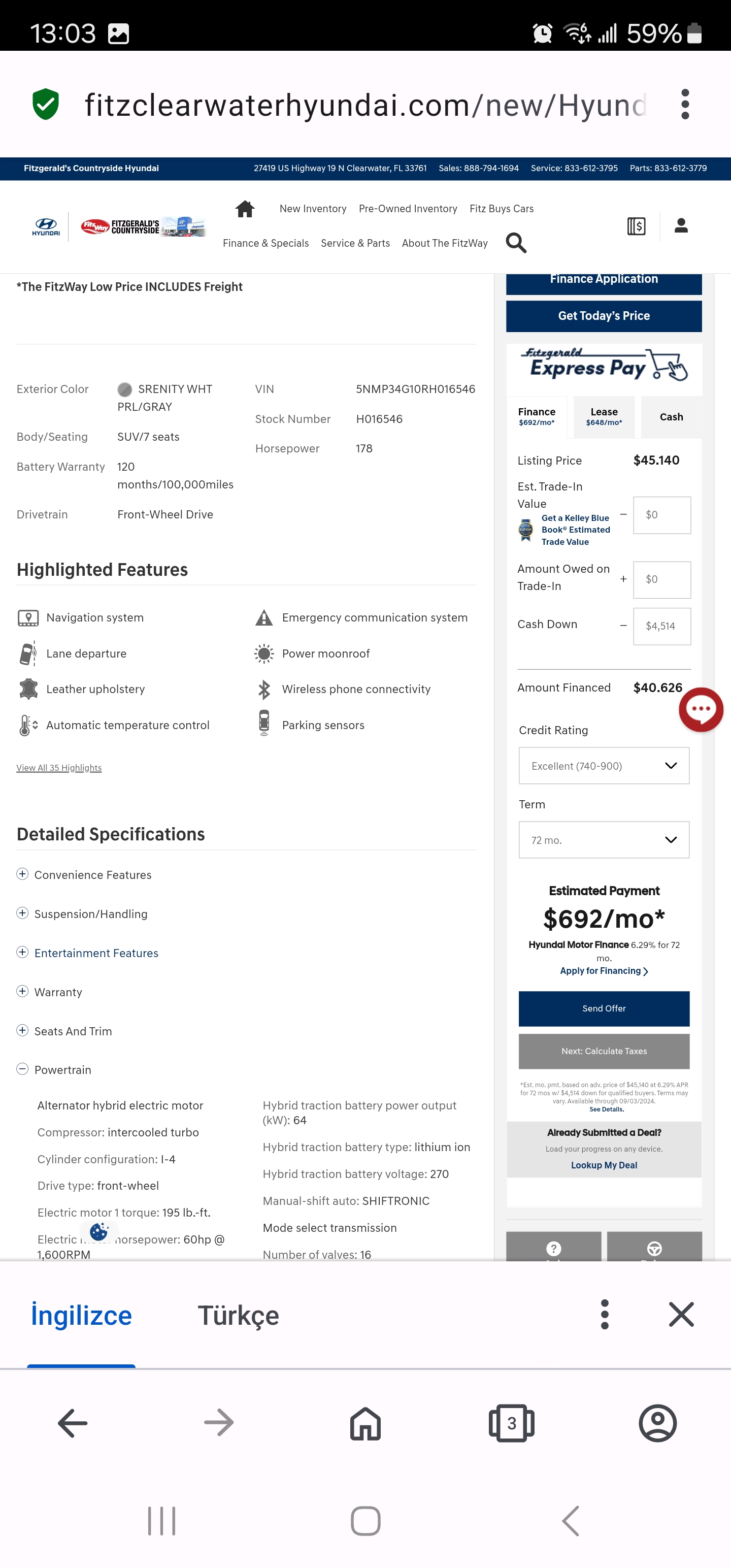The width and height of the screenshot is (731, 1568).
Task: Click the exterior color gray swatch
Action: click(125, 389)
